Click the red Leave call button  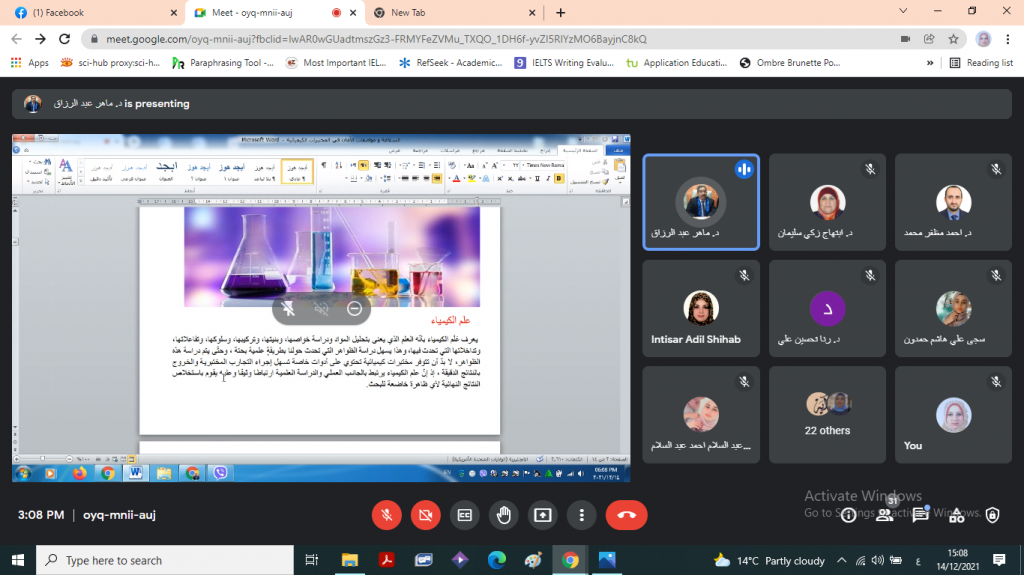coord(626,515)
